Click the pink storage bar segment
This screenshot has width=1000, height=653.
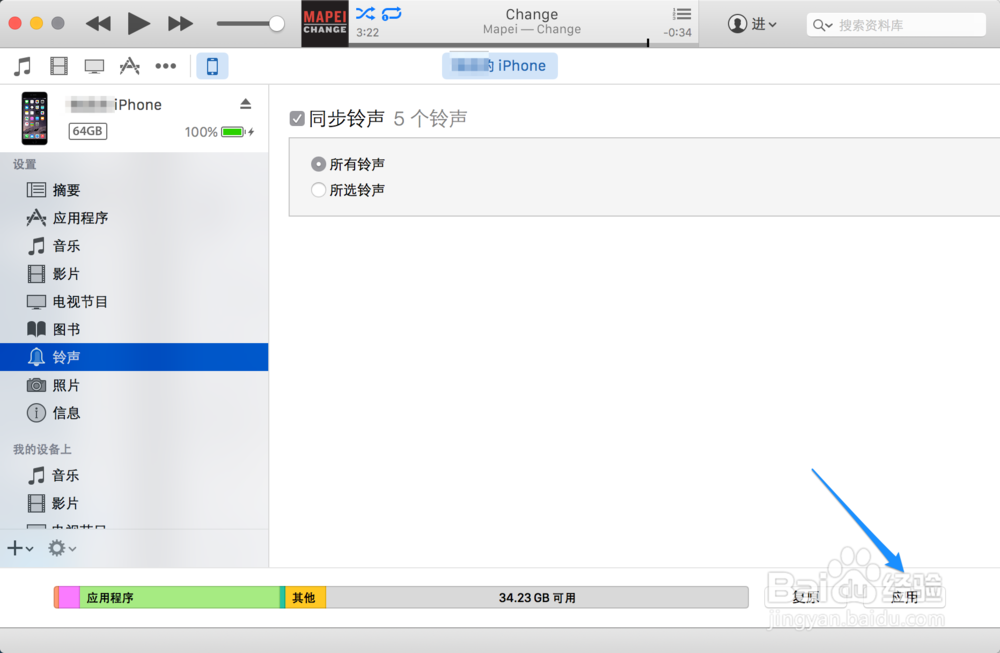pos(69,598)
